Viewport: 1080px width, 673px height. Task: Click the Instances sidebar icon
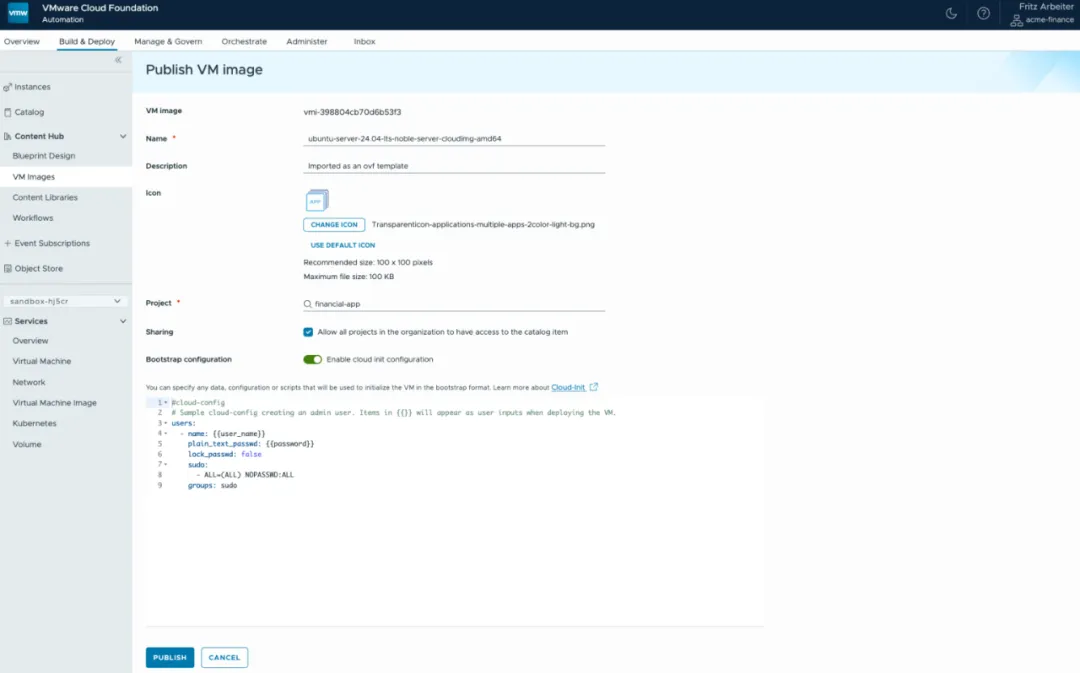(8, 87)
